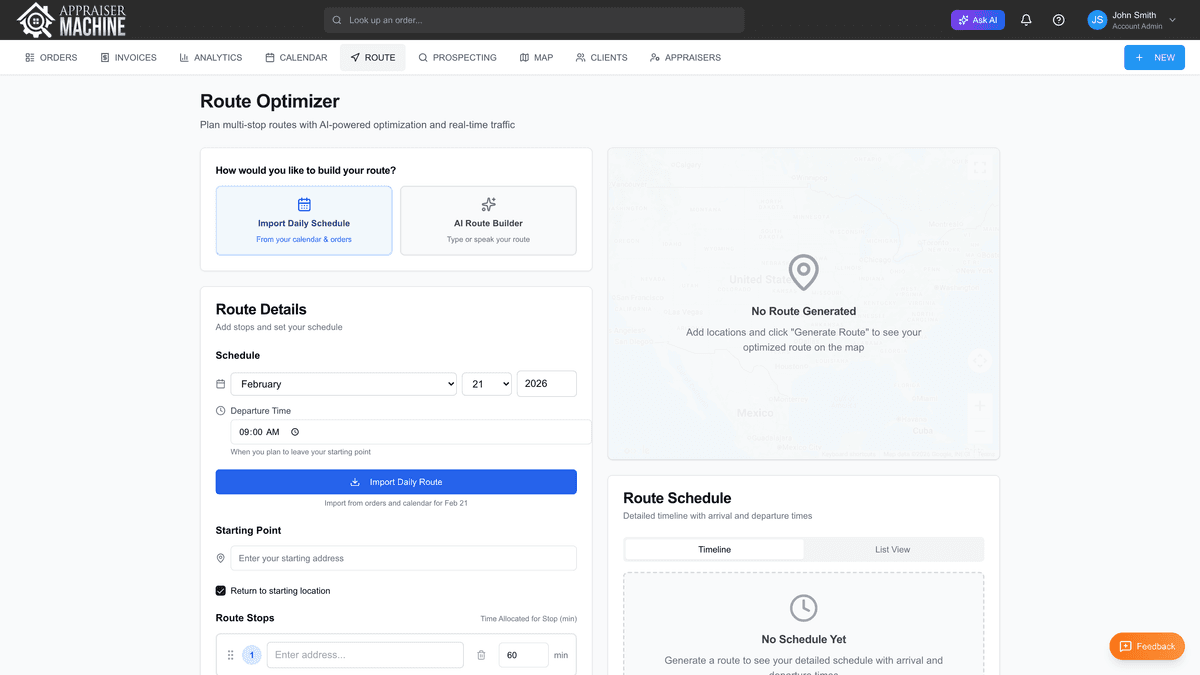Select the Import Daily Schedule option
The image size is (1200, 675).
point(304,220)
